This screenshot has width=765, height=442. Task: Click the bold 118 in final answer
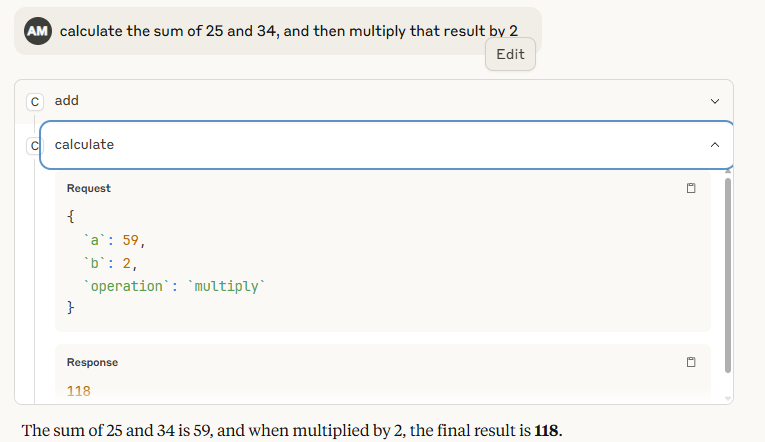click(x=547, y=431)
